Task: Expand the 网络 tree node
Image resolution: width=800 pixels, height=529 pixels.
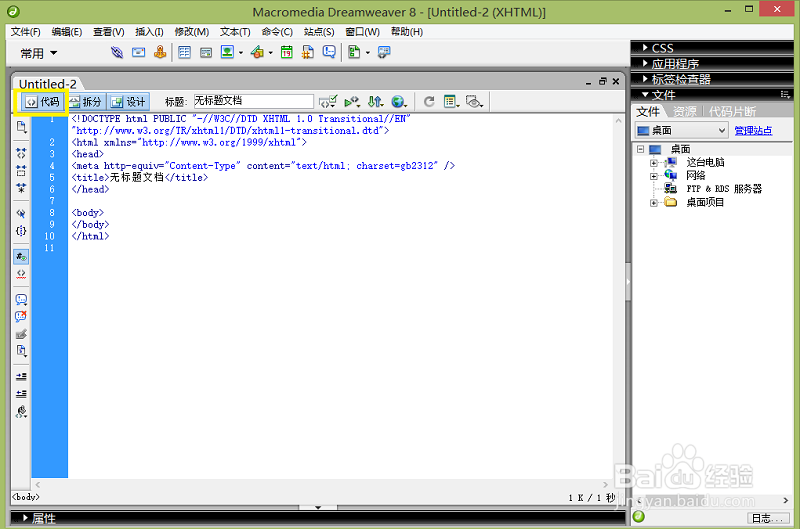Action: click(654, 176)
